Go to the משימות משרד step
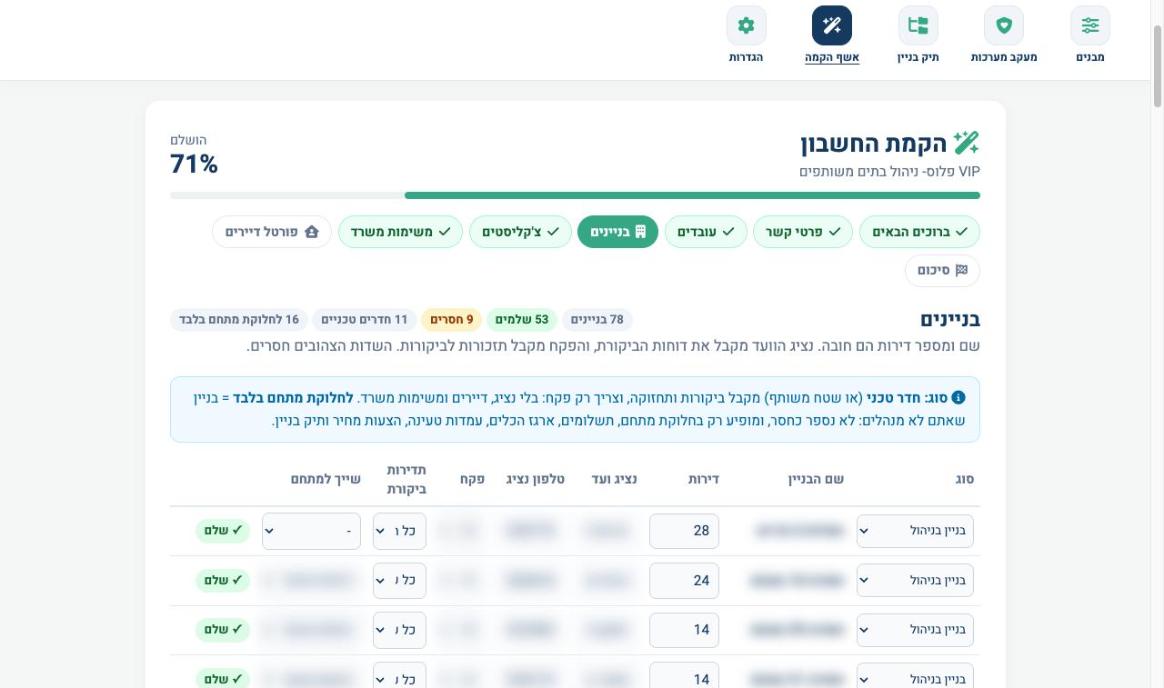This screenshot has height=688, width=1164. [x=400, y=232]
